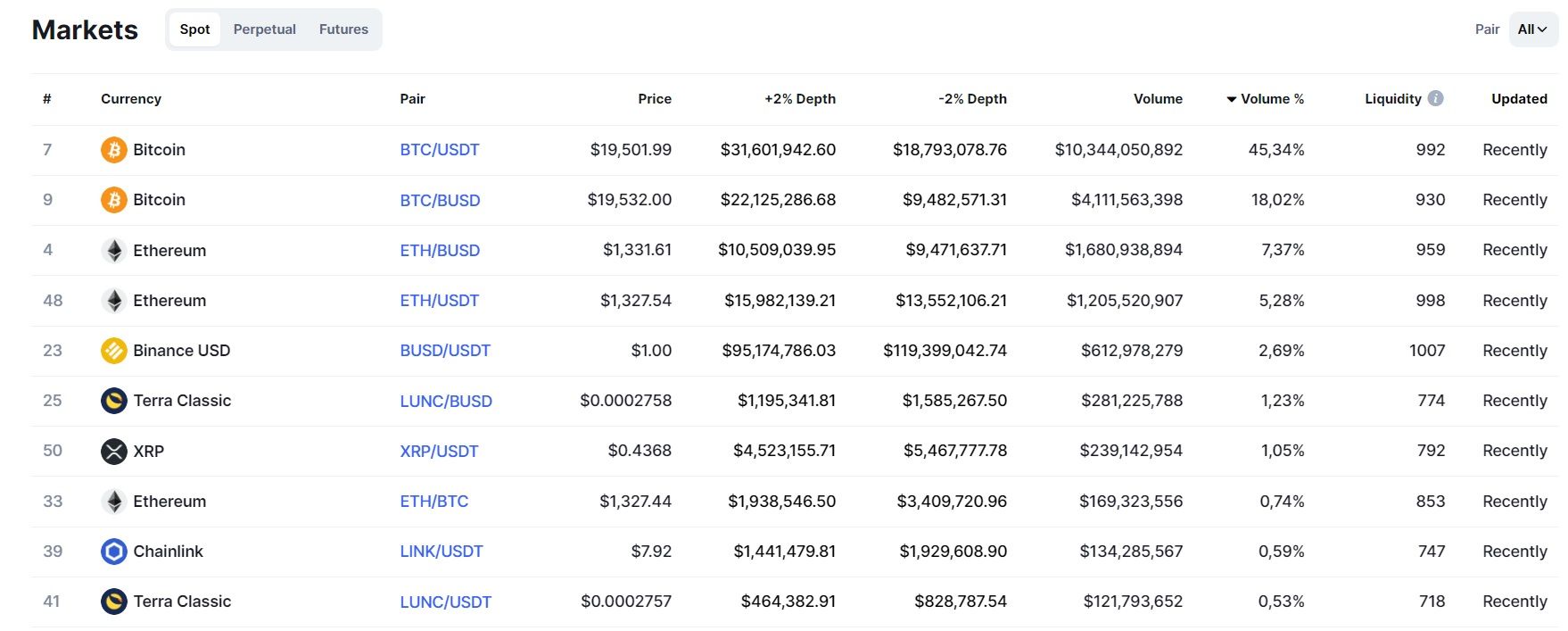This screenshot has height=631, width=1568.
Task: Sort by the Volume % column header
Action: (1271, 99)
